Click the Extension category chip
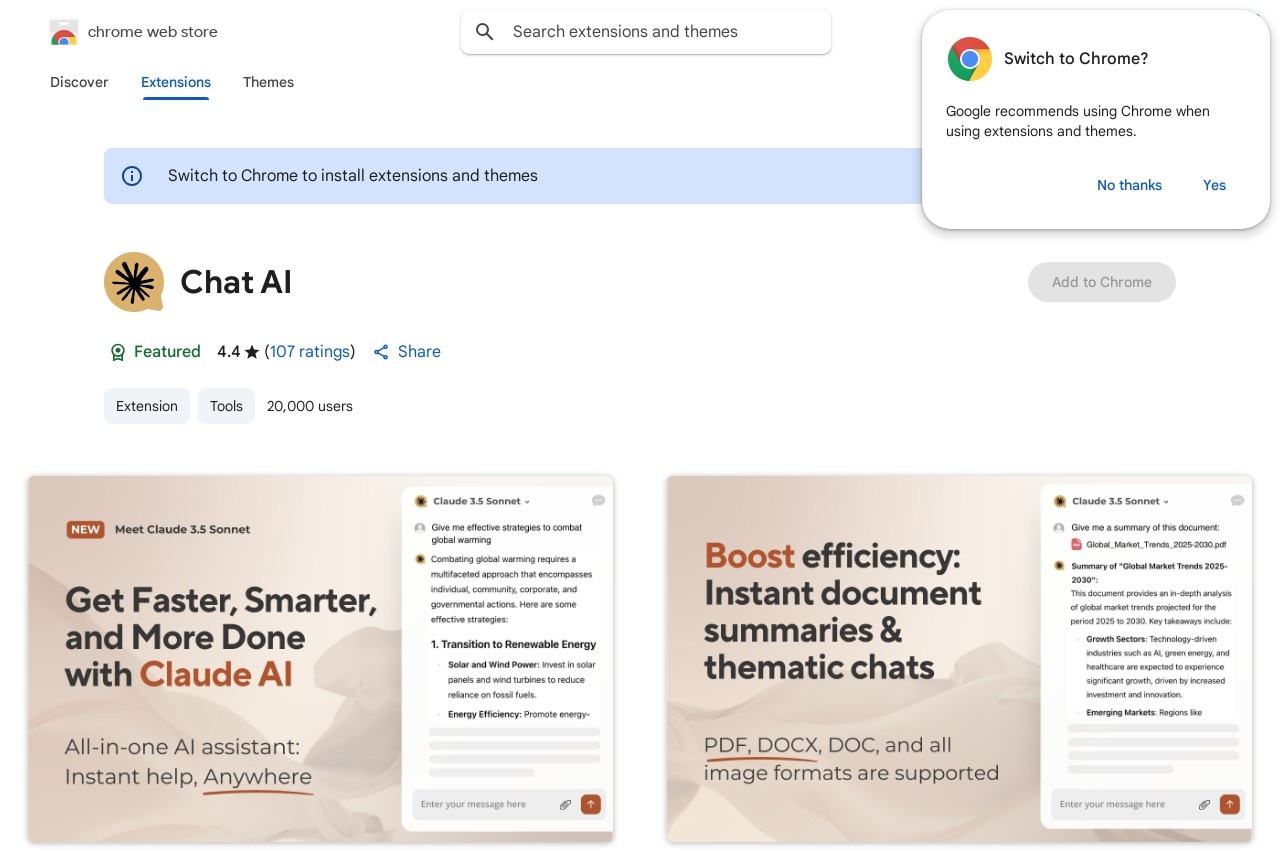The height and width of the screenshot is (853, 1280). (147, 406)
